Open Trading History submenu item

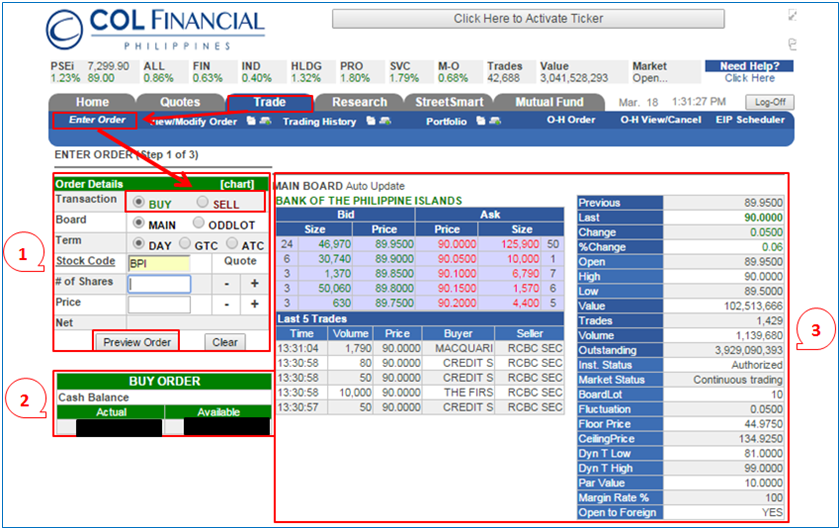coord(319,122)
